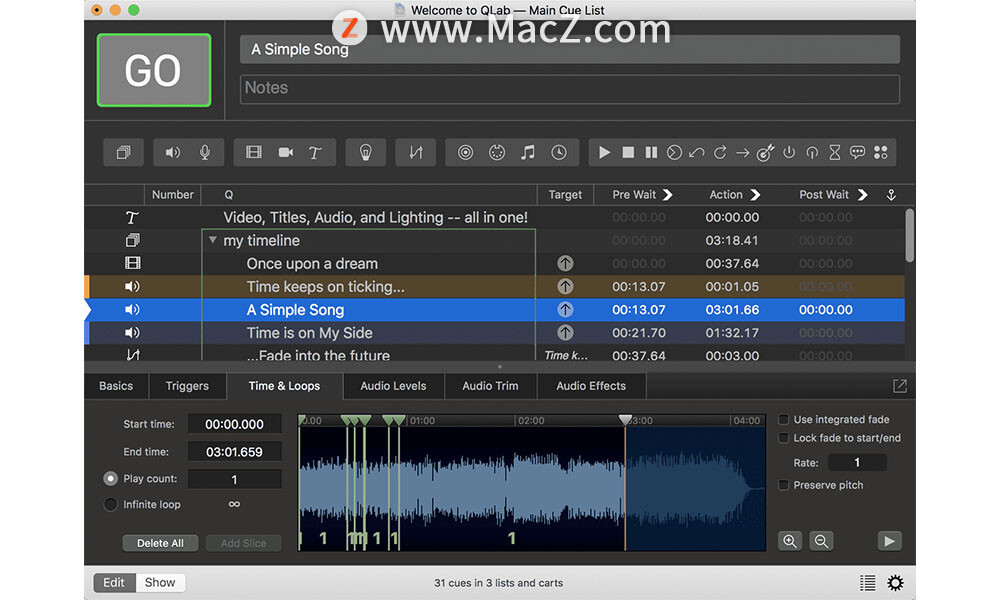The width and height of the screenshot is (1000, 600).
Task: Add a Devamp cue with the clockwise arrow icon
Action: coord(720,152)
